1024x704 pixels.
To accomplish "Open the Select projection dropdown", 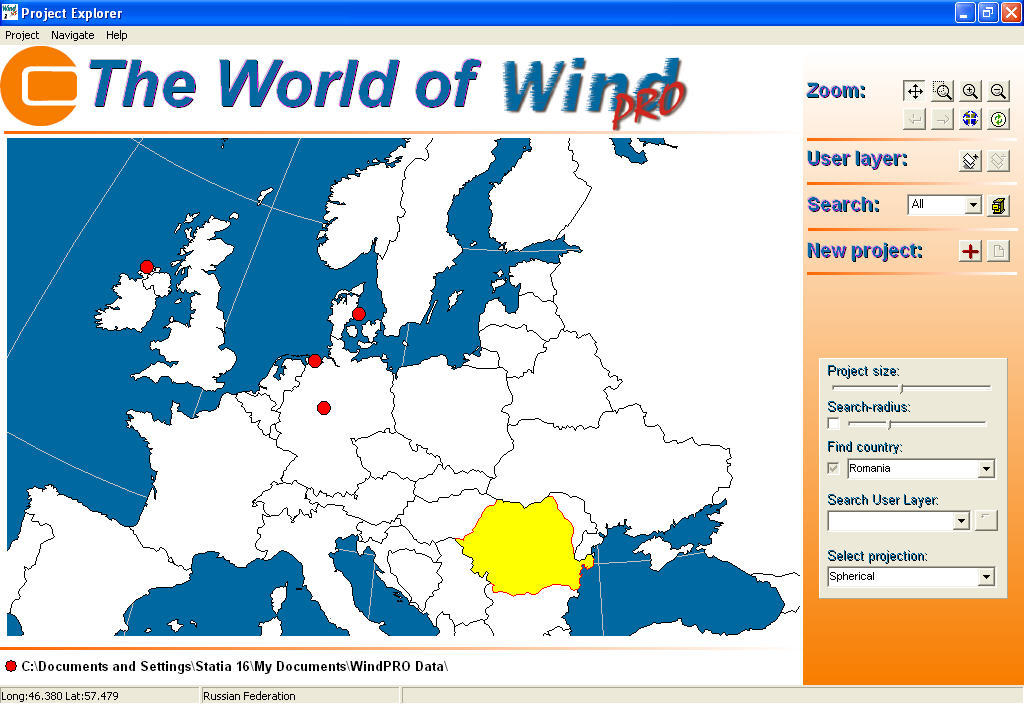I will (986, 577).
